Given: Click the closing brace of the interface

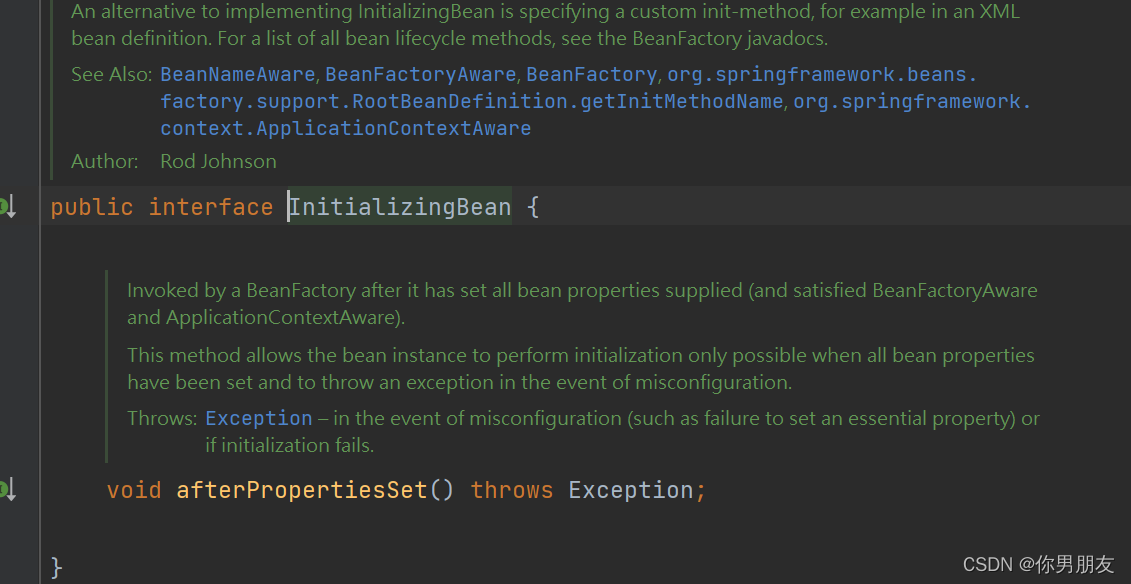Looking at the screenshot, I should 57,567.
